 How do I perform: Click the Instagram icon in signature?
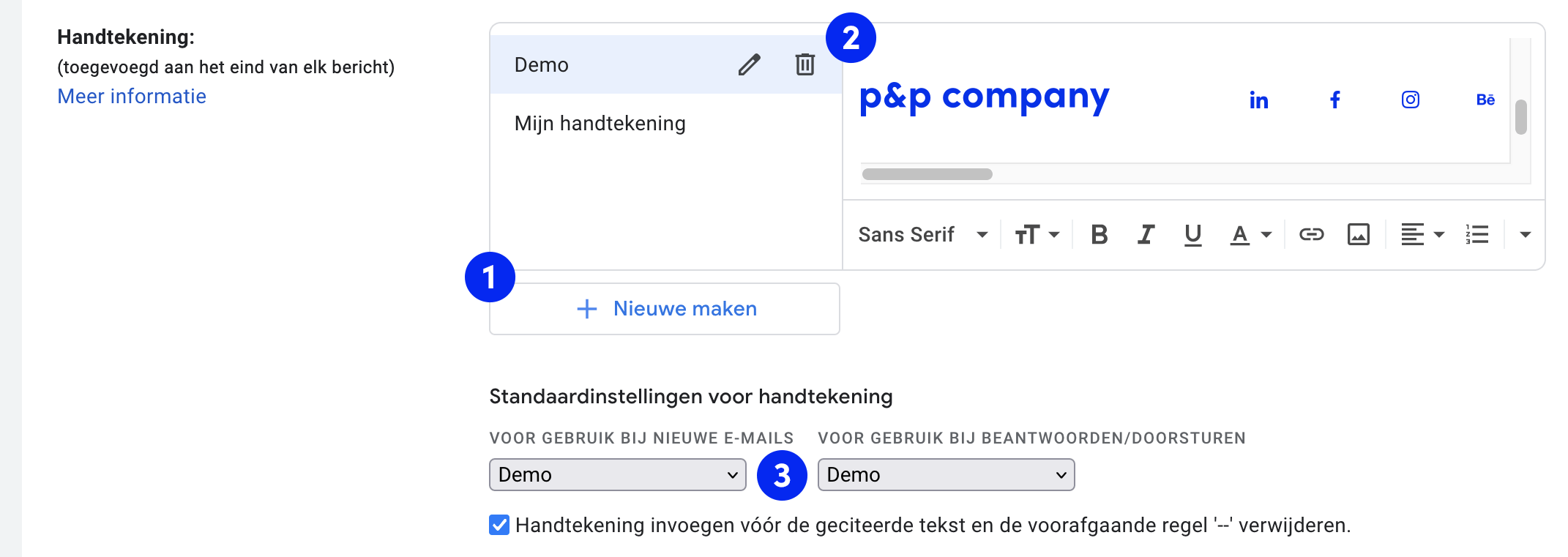[1411, 100]
